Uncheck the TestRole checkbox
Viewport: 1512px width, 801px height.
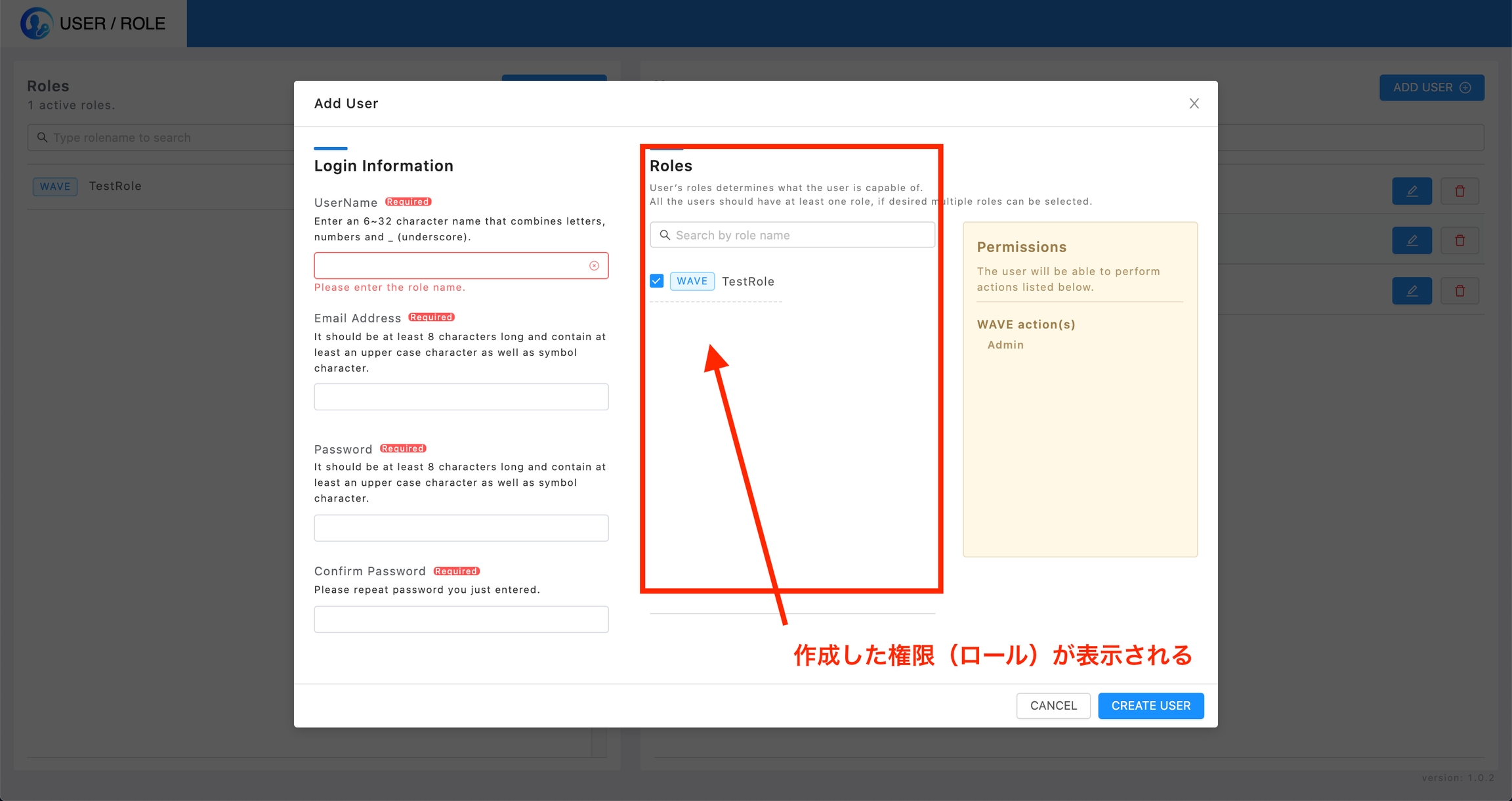[657, 281]
